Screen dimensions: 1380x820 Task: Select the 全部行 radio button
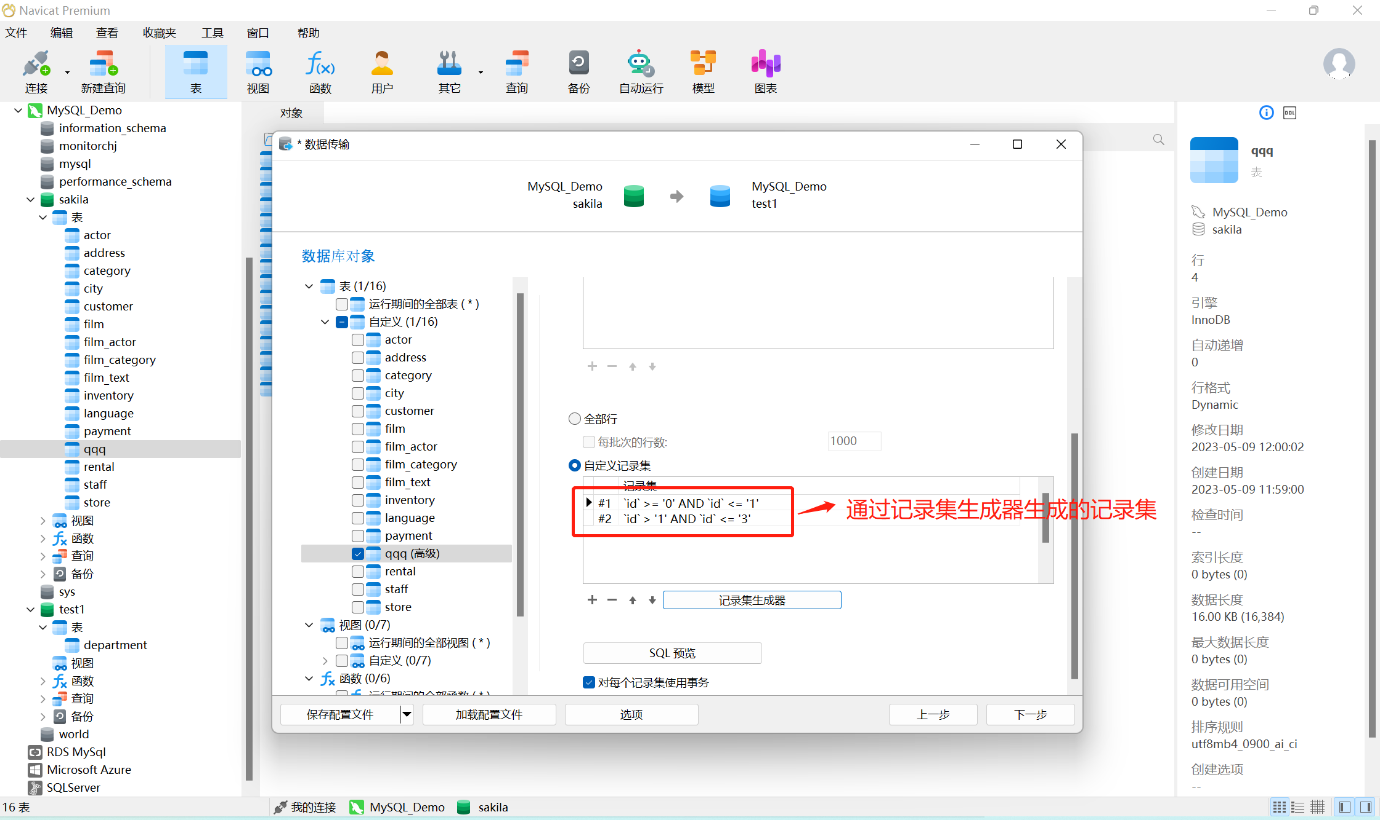click(x=575, y=419)
